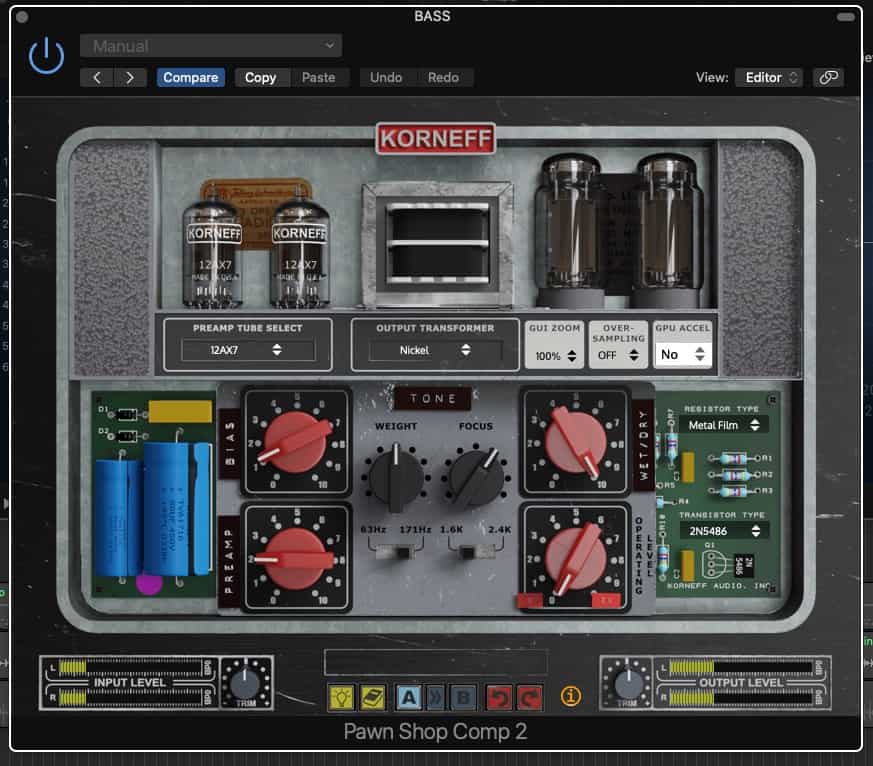Click the black Focus tone knob

[x=476, y=477]
